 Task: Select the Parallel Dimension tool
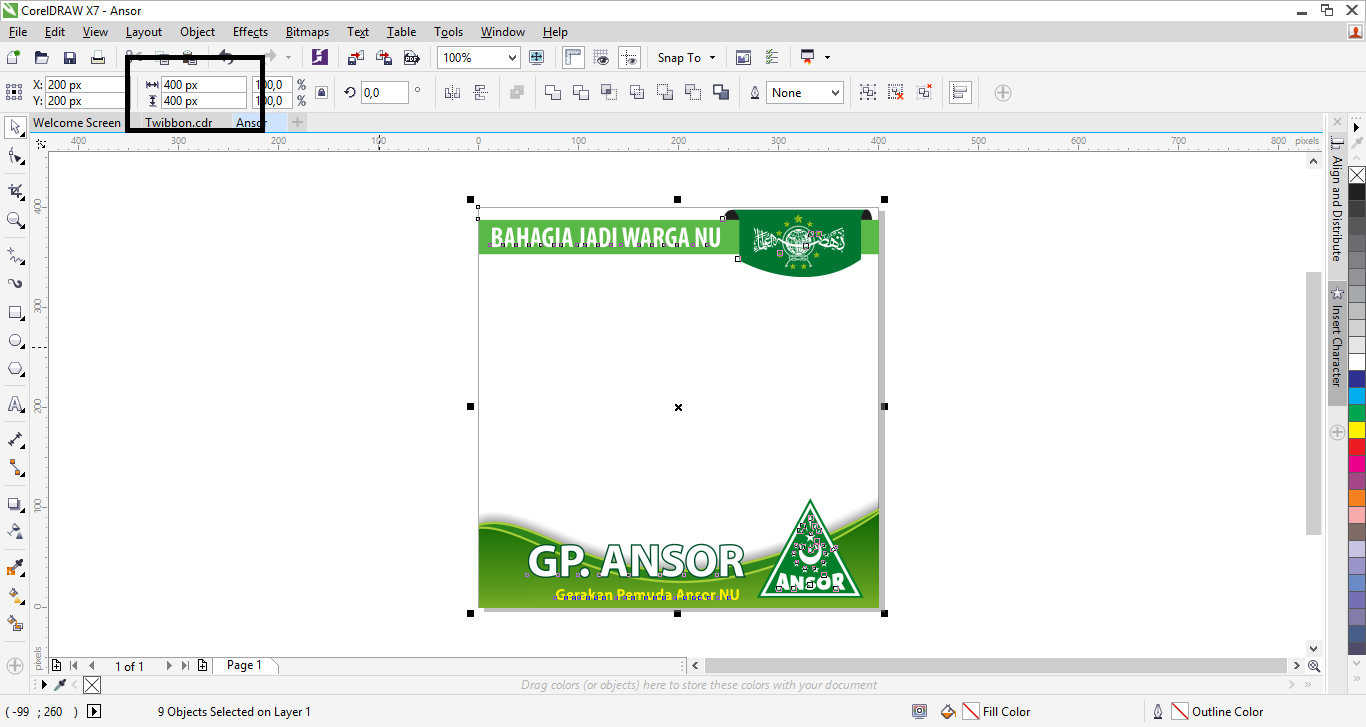coord(15,439)
